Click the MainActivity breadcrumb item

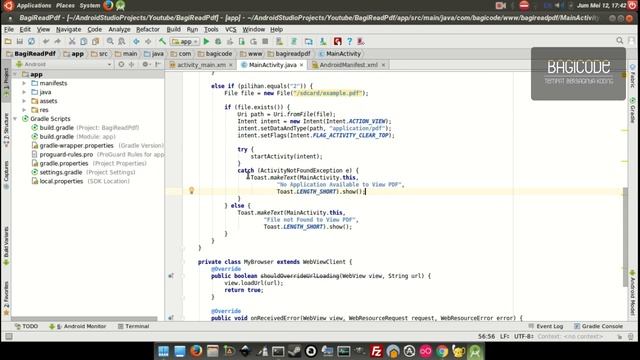coord(340,53)
